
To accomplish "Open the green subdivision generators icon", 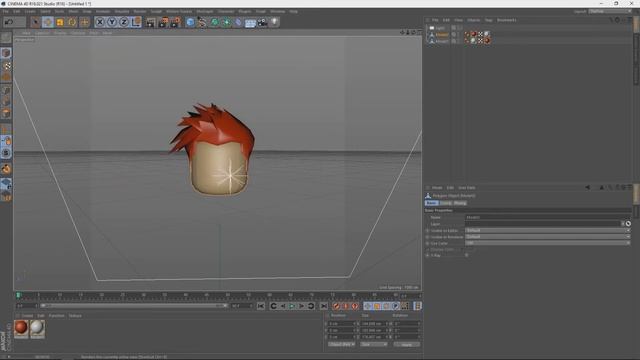I will point(214,22).
